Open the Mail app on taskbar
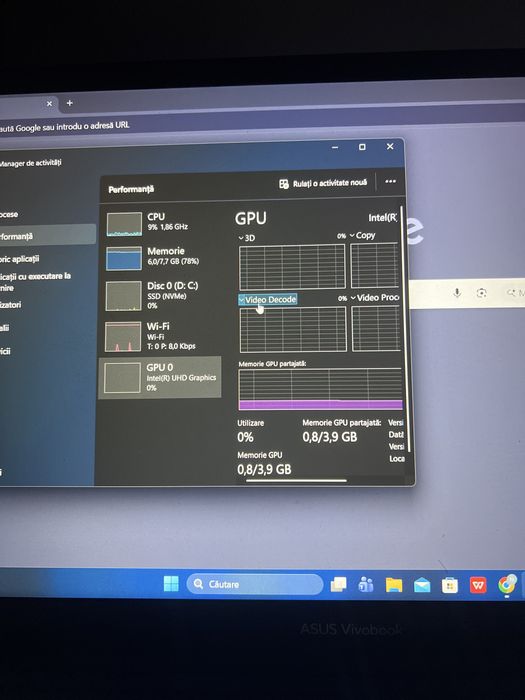Screen dimensions: 525x700 click(422, 585)
